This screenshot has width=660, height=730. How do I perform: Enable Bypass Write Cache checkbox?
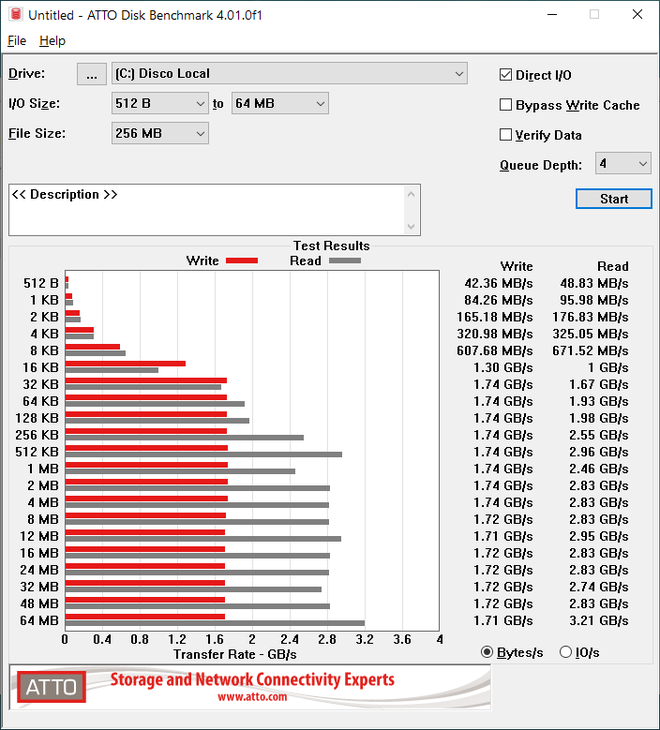pos(505,105)
